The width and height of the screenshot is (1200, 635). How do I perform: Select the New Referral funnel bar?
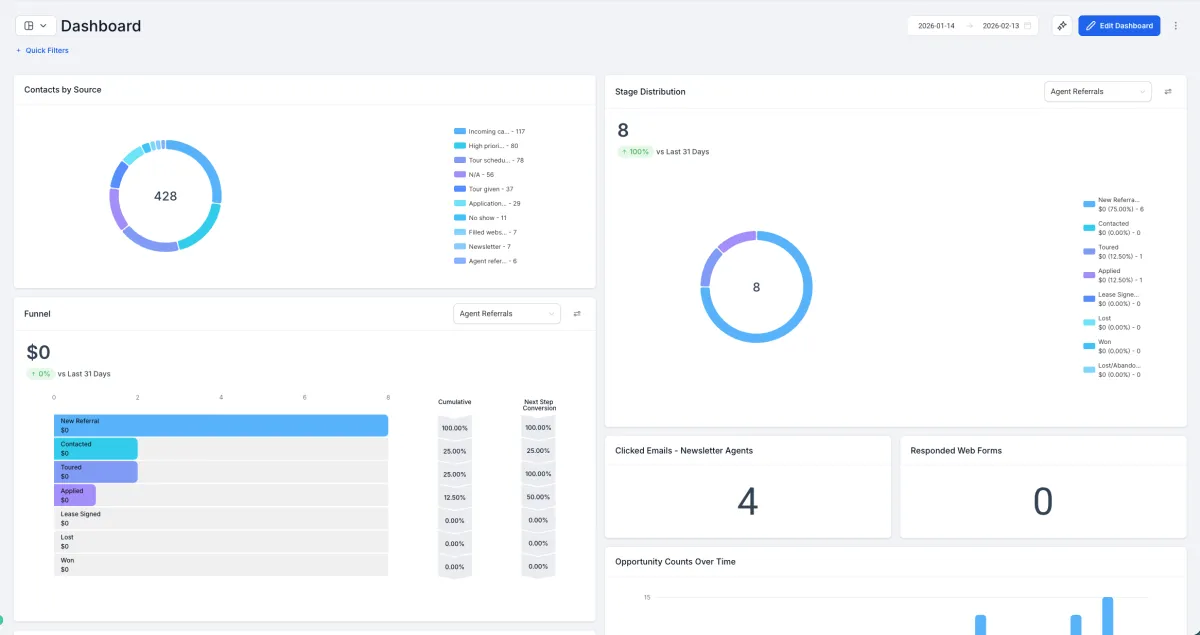tap(220, 426)
